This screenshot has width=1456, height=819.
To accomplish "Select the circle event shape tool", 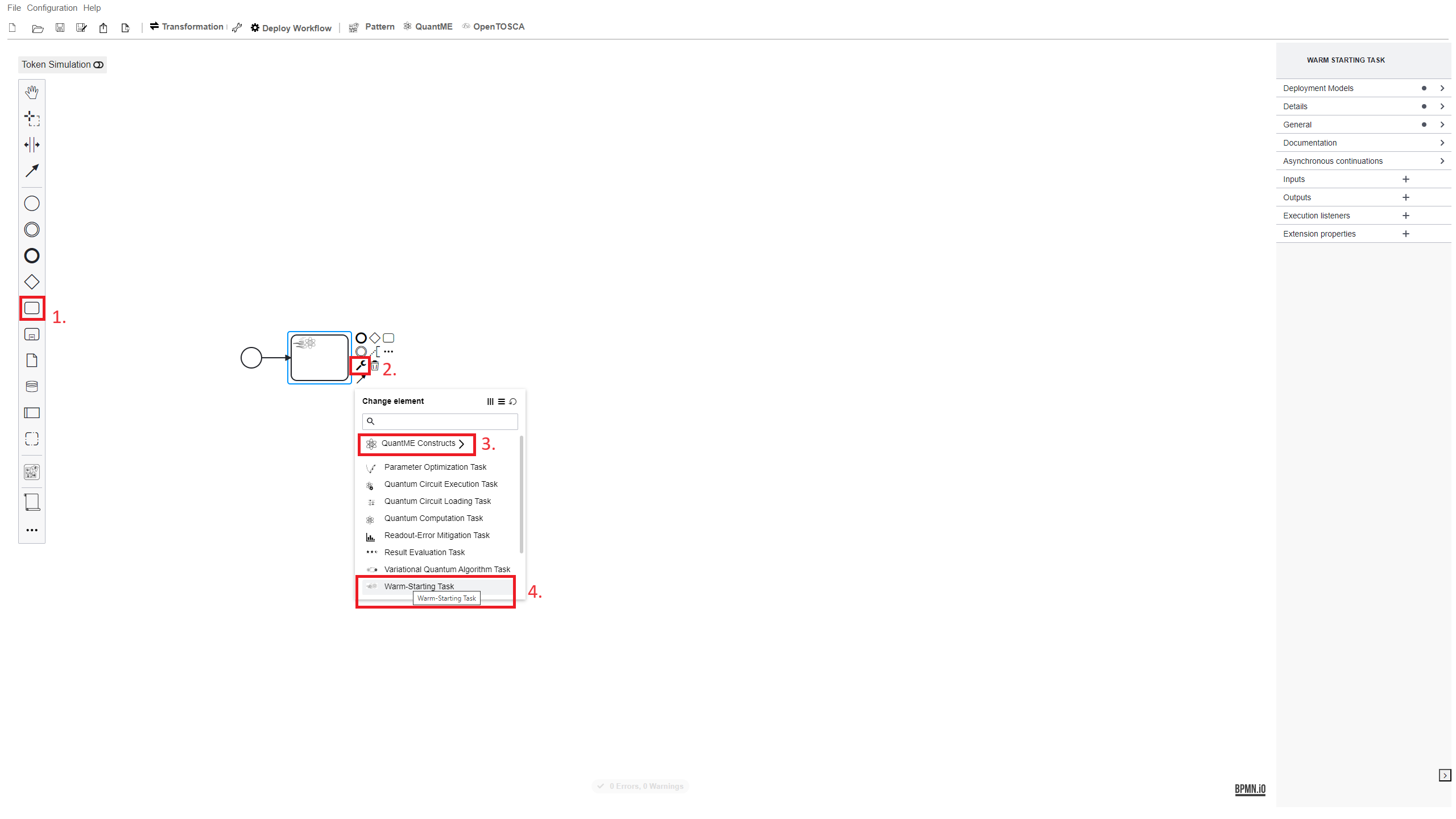I will tap(32, 203).
